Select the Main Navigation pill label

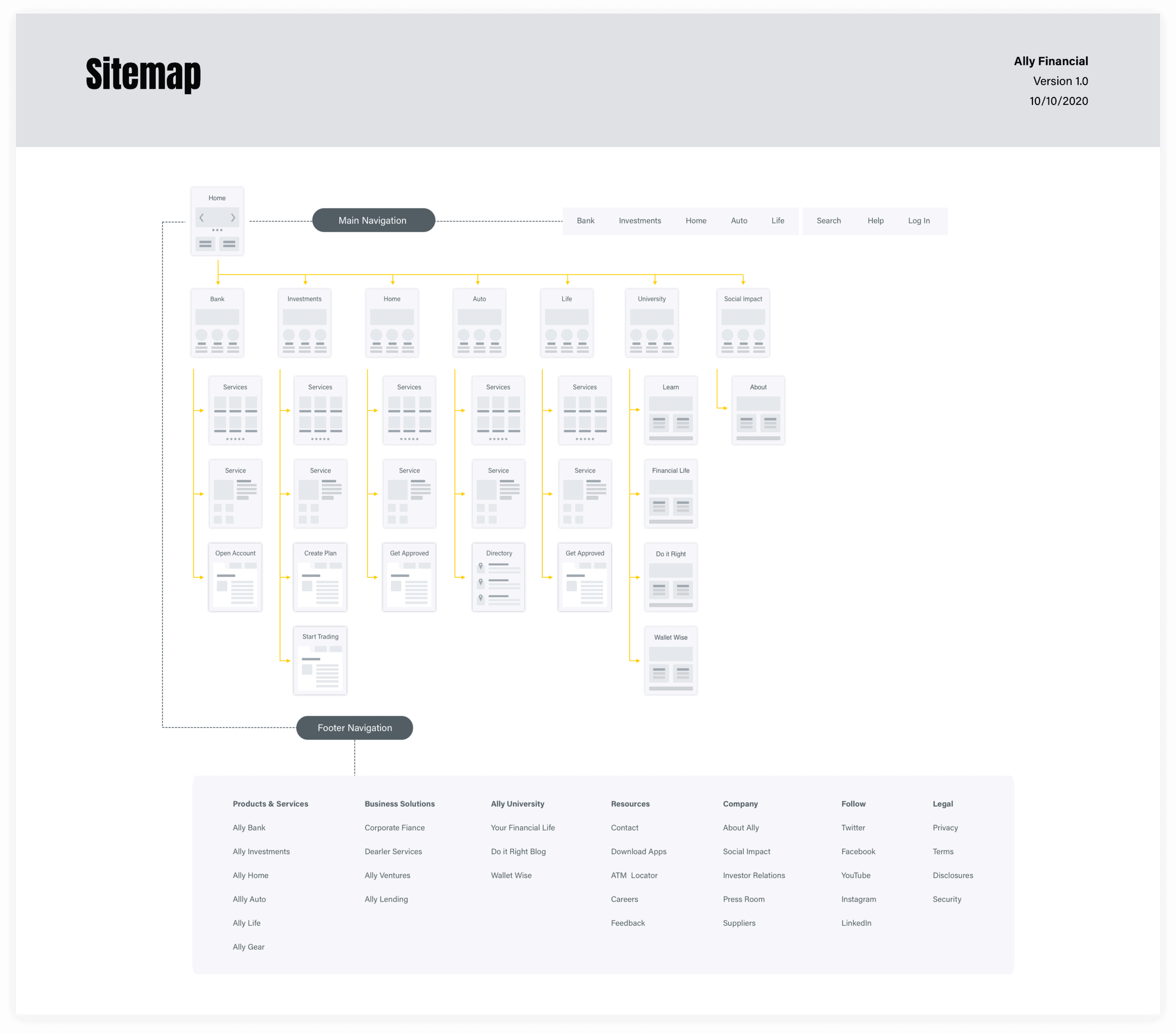tap(373, 221)
